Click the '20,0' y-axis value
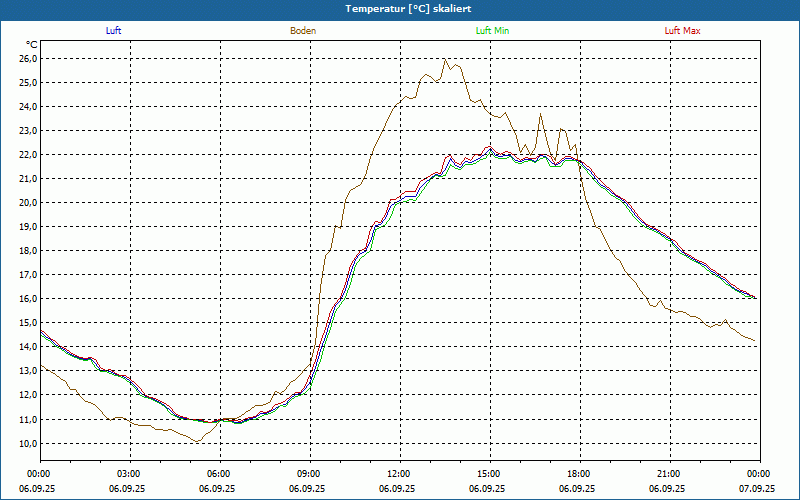The image size is (800, 500). click(x=28, y=203)
